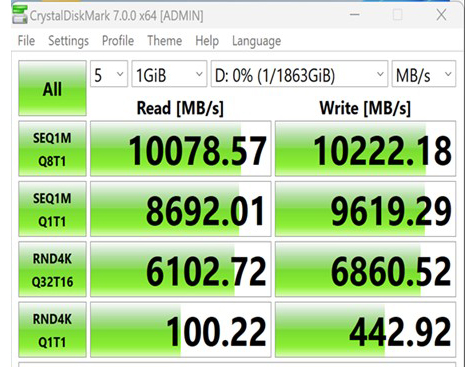Click the CrystalDiskMark app icon in title bar
Image resolution: width=465 pixels, height=367 pixels.
(x=19, y=14)
